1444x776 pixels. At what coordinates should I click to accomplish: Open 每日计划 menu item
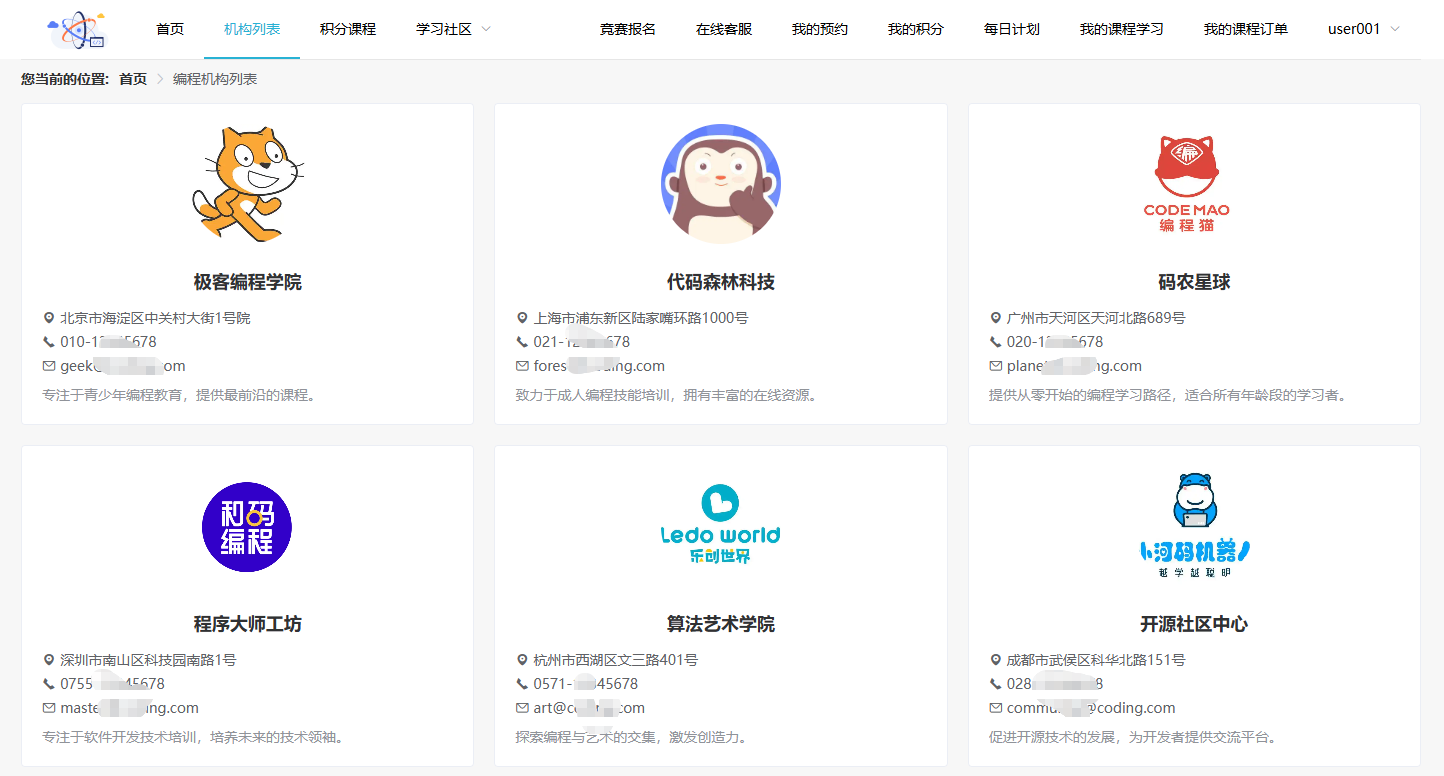1012,29
